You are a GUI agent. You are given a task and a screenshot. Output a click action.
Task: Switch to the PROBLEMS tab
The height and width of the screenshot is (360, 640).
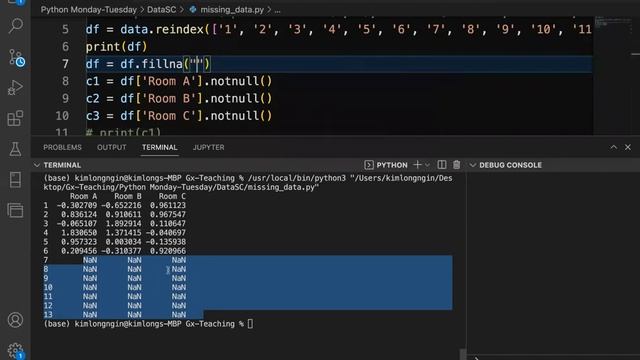[62, 147]
